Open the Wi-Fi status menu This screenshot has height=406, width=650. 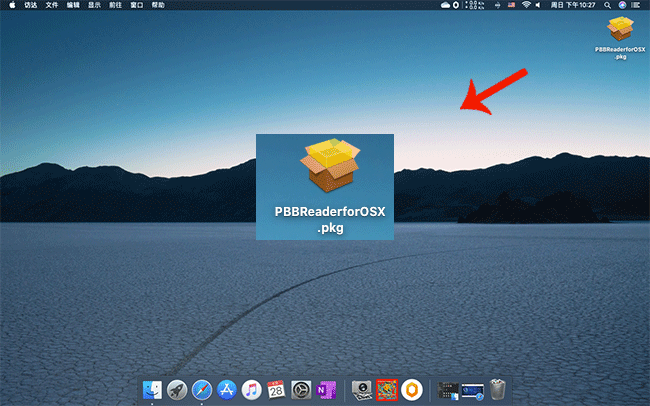coord(526,5)
